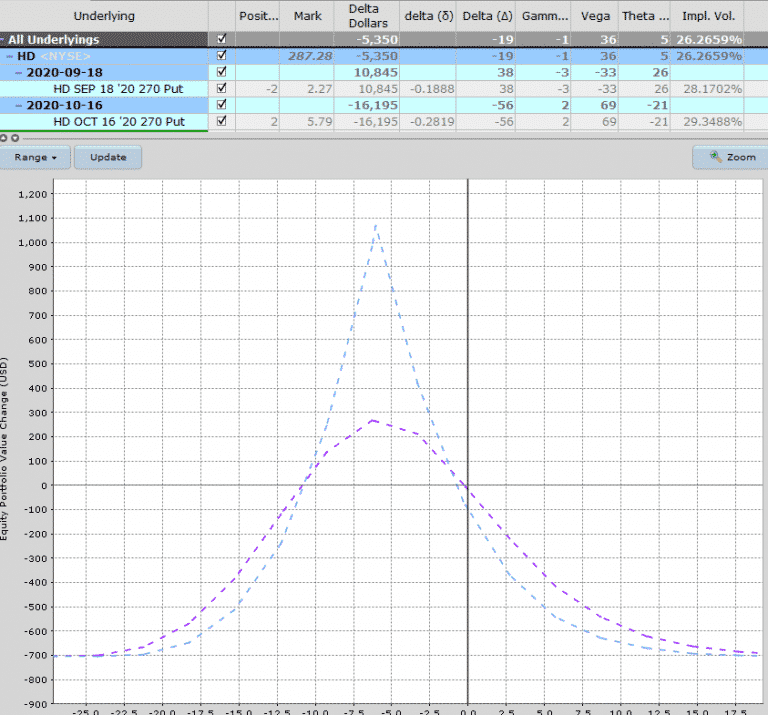Collapse the 2020-10-16 expiry group
Image resolution: width=768 pixels, height=715 pixels.
pyautogui.click(x=19, y=105)
